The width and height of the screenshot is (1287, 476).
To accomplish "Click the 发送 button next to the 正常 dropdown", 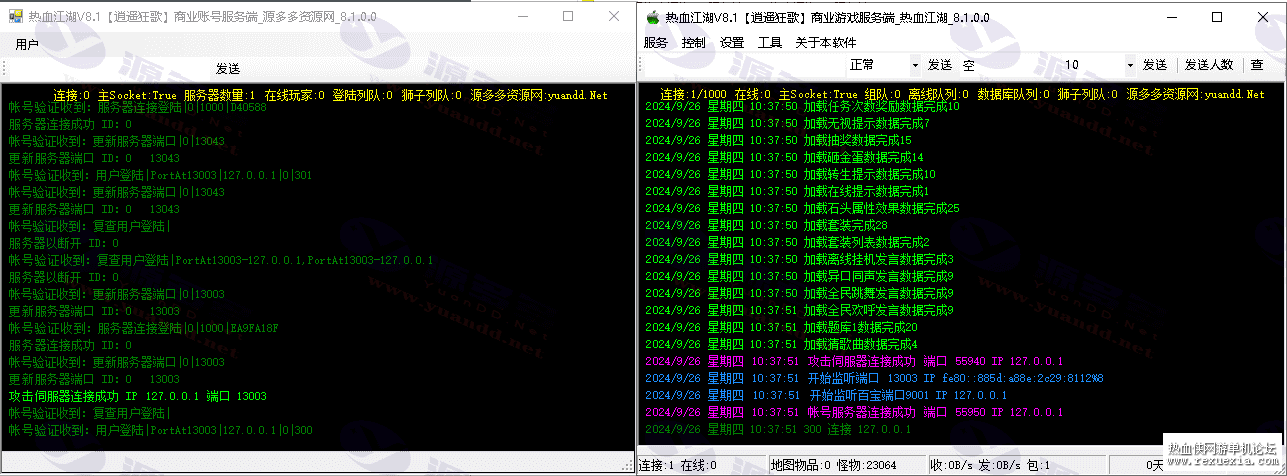I will coord(939,65).
